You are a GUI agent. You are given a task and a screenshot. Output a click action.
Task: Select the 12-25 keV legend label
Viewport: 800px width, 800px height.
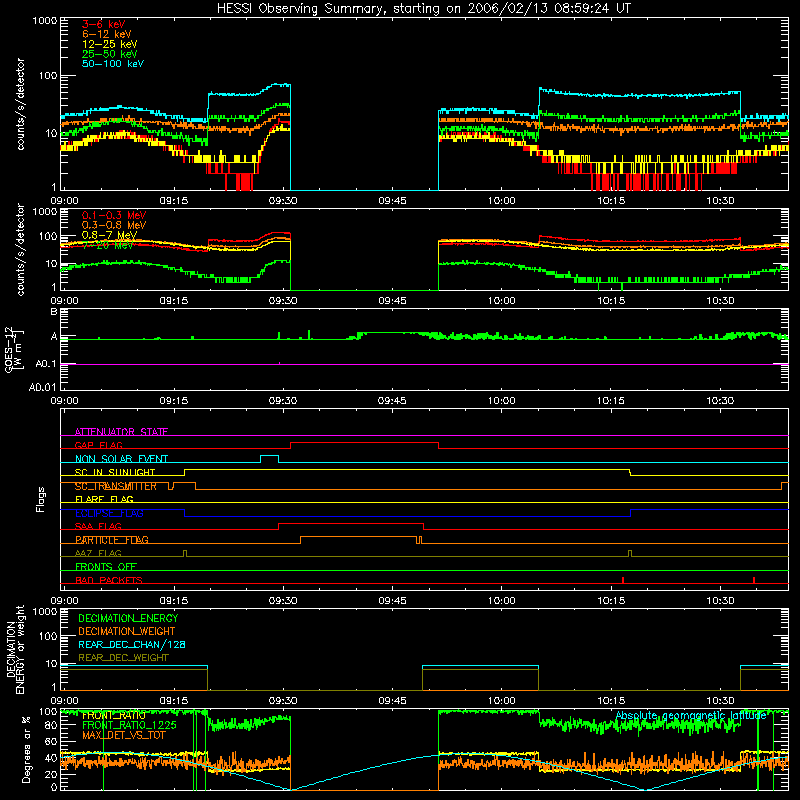(110, 44)
